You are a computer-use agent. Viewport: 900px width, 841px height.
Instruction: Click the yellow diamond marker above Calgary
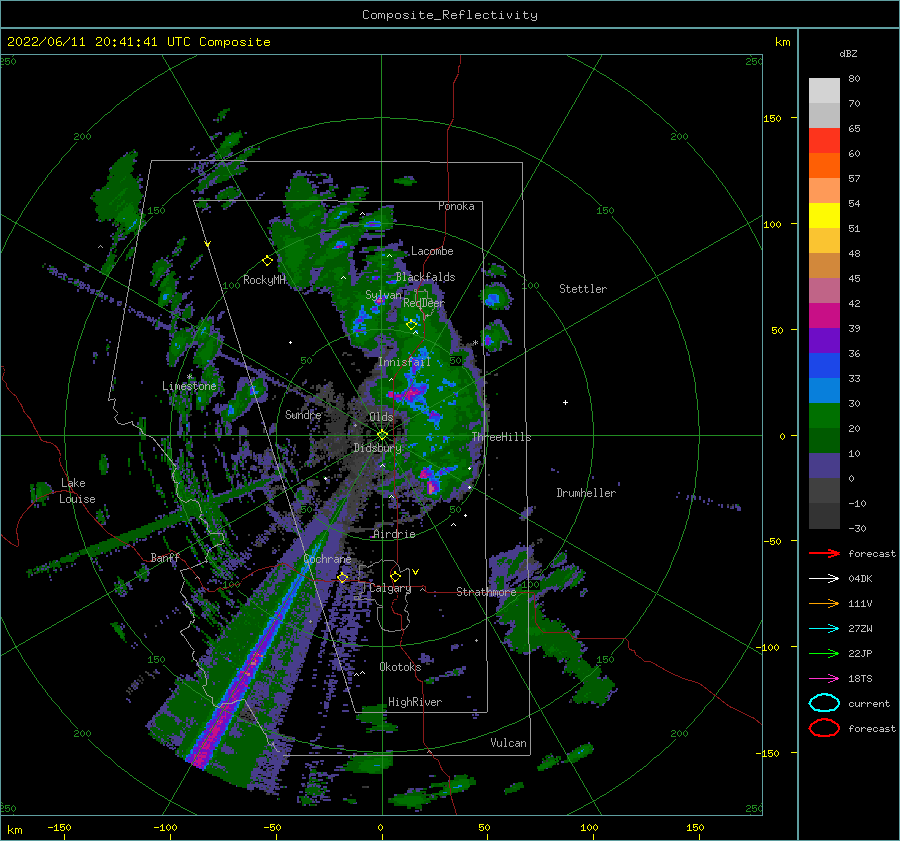click(x=395, y=576)
